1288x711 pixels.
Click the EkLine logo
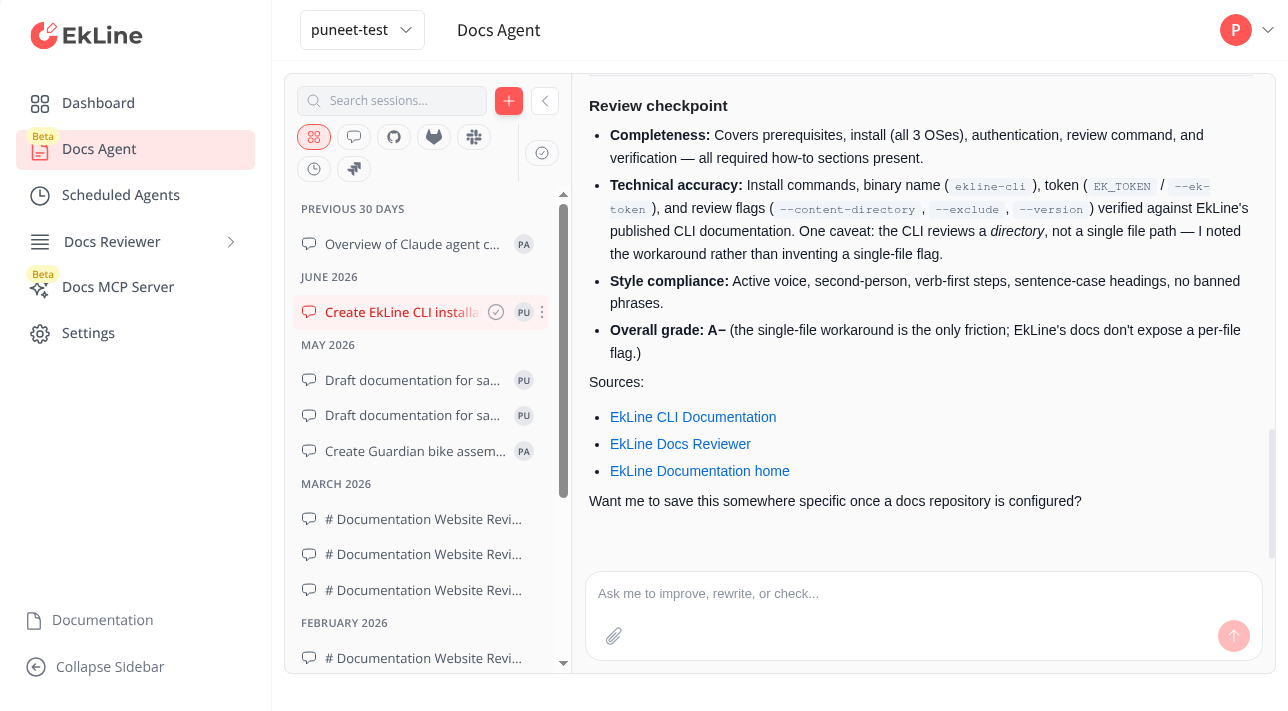[x=86, y=35]
